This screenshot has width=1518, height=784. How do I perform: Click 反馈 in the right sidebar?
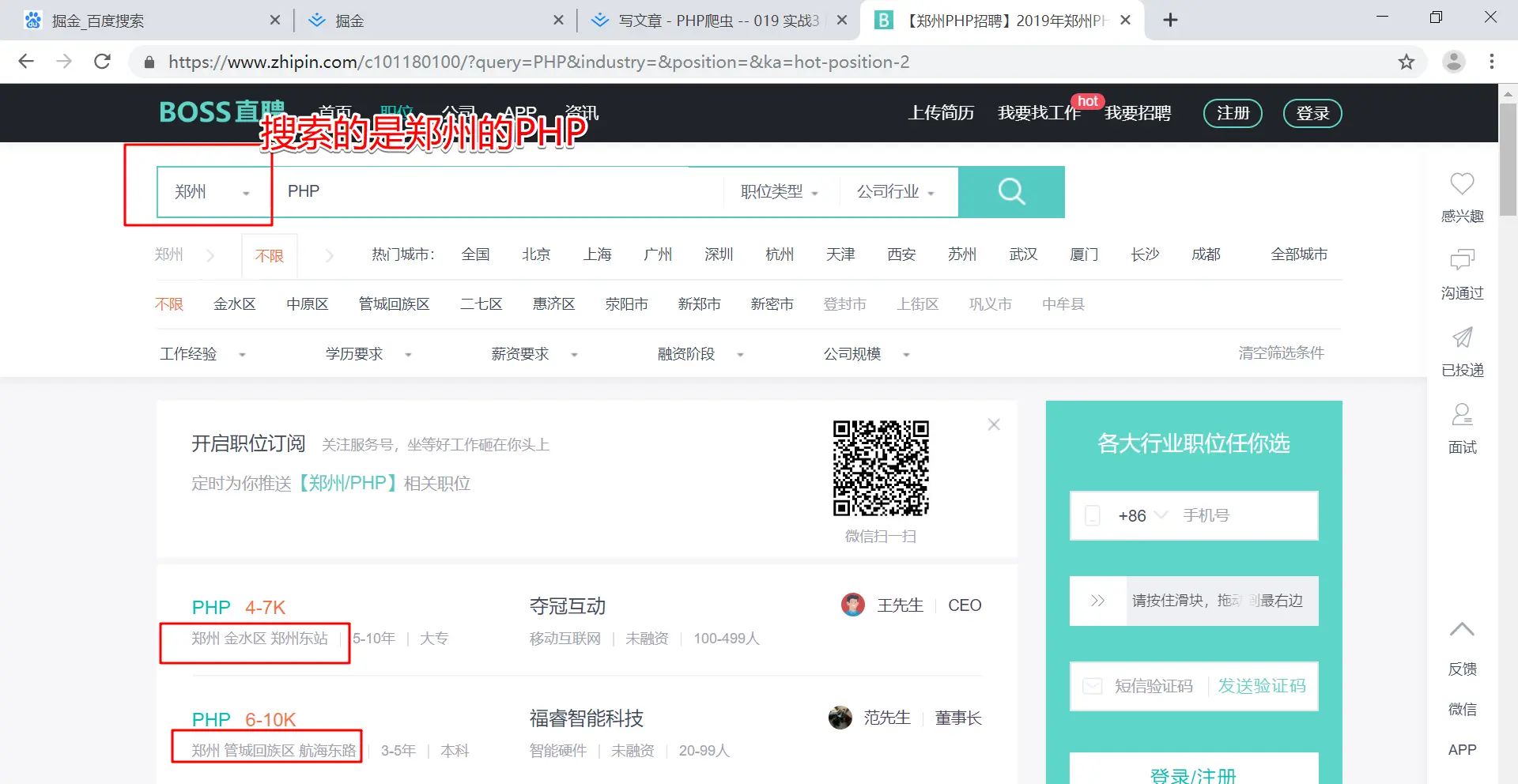[1462, 669]
